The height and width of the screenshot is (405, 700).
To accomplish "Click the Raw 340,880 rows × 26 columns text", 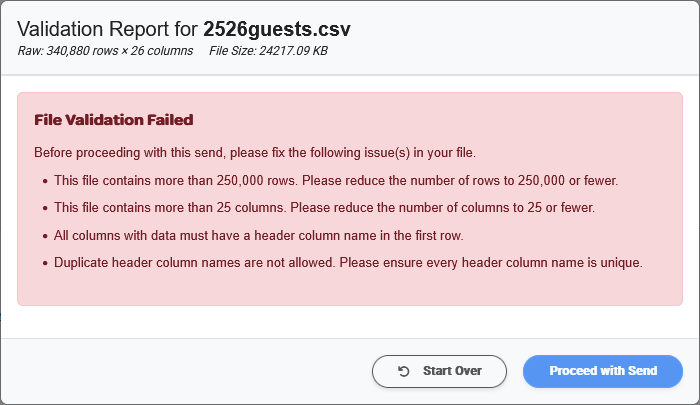I will pyautogui.click(x=105, y=50).
